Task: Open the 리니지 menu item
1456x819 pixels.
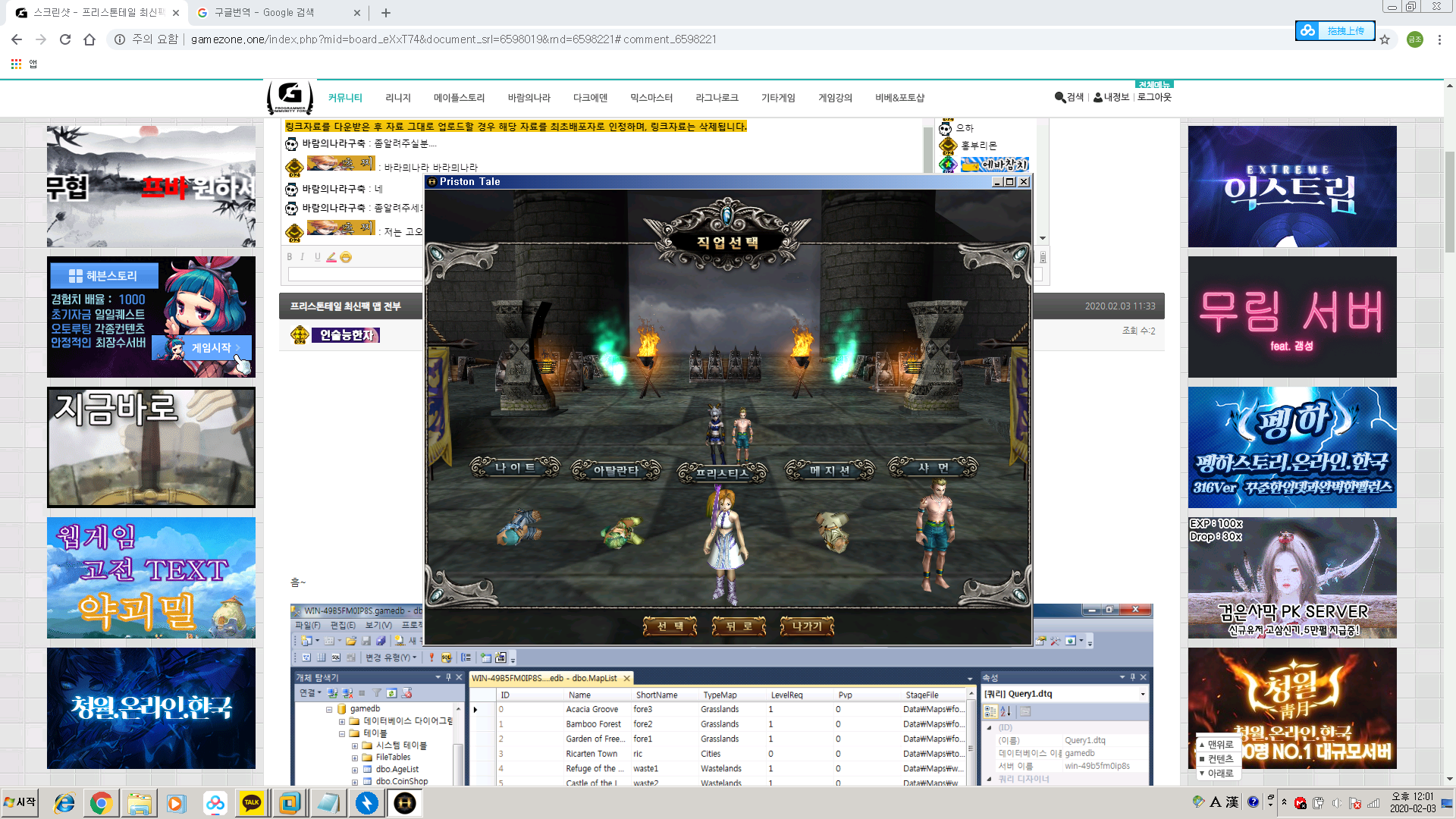Action: click(398, 98)
